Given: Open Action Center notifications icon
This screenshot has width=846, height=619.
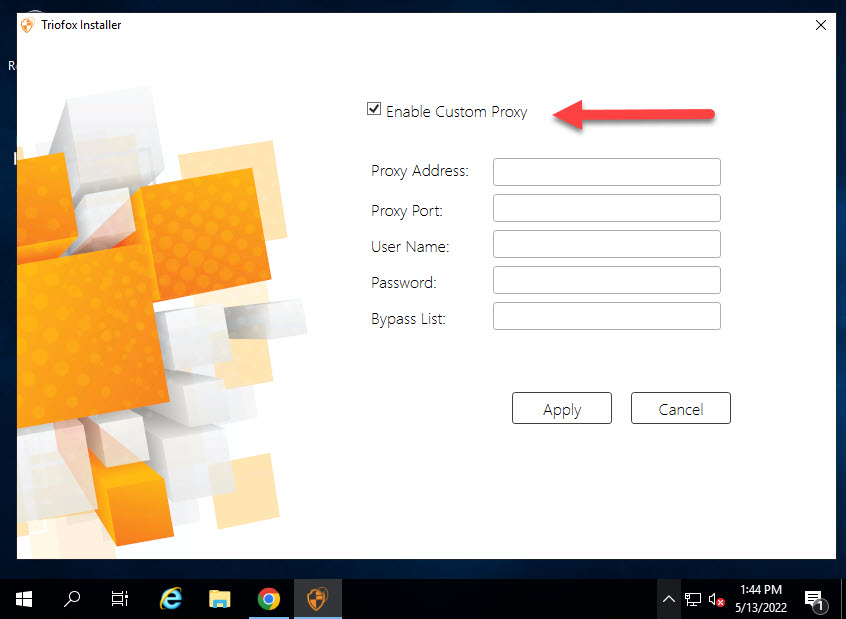Looking at the screenshot, I should point(815,599).
